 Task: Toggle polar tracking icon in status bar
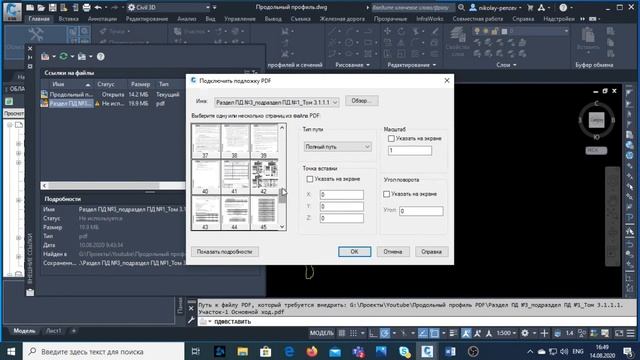point(385,333)
